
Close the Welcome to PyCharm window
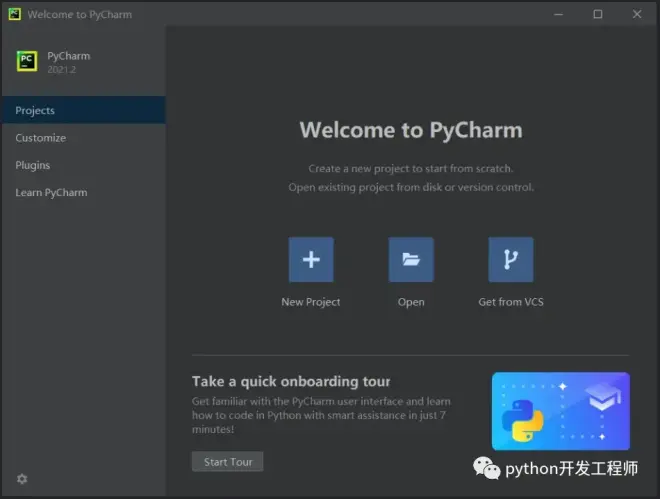637,14
